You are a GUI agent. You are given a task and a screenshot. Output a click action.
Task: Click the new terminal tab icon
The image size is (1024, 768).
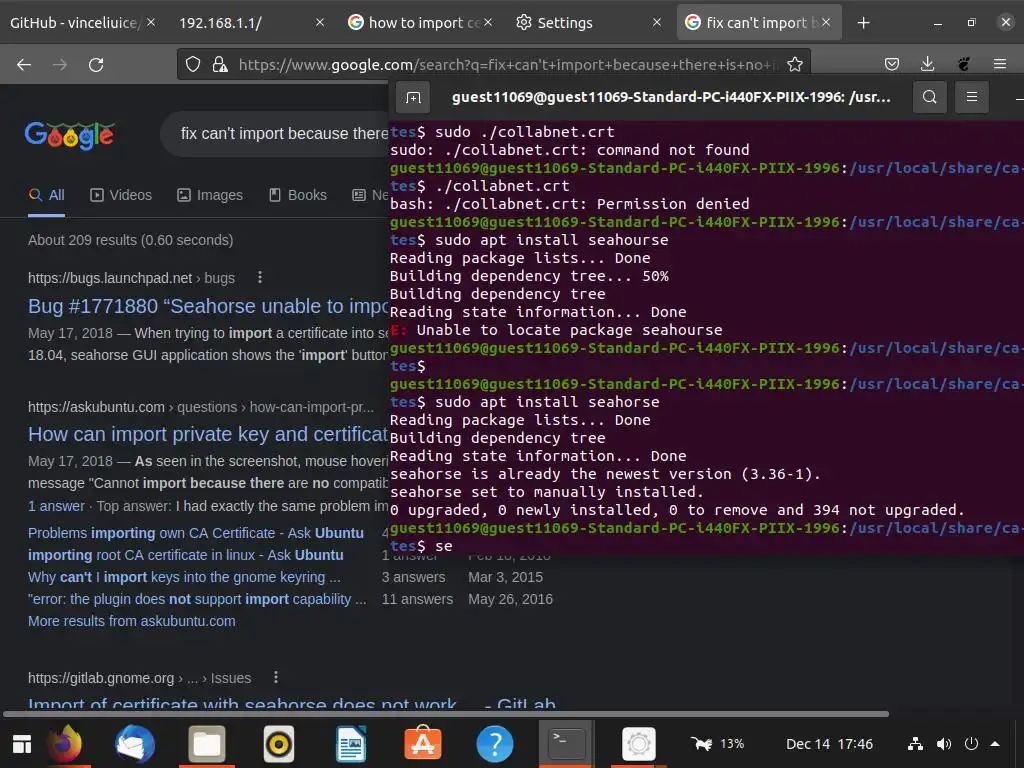pos(413,97)
